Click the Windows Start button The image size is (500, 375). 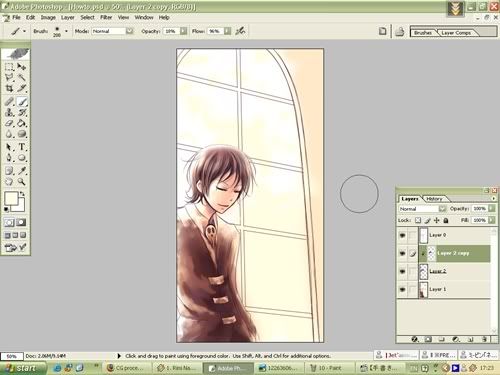23,368
